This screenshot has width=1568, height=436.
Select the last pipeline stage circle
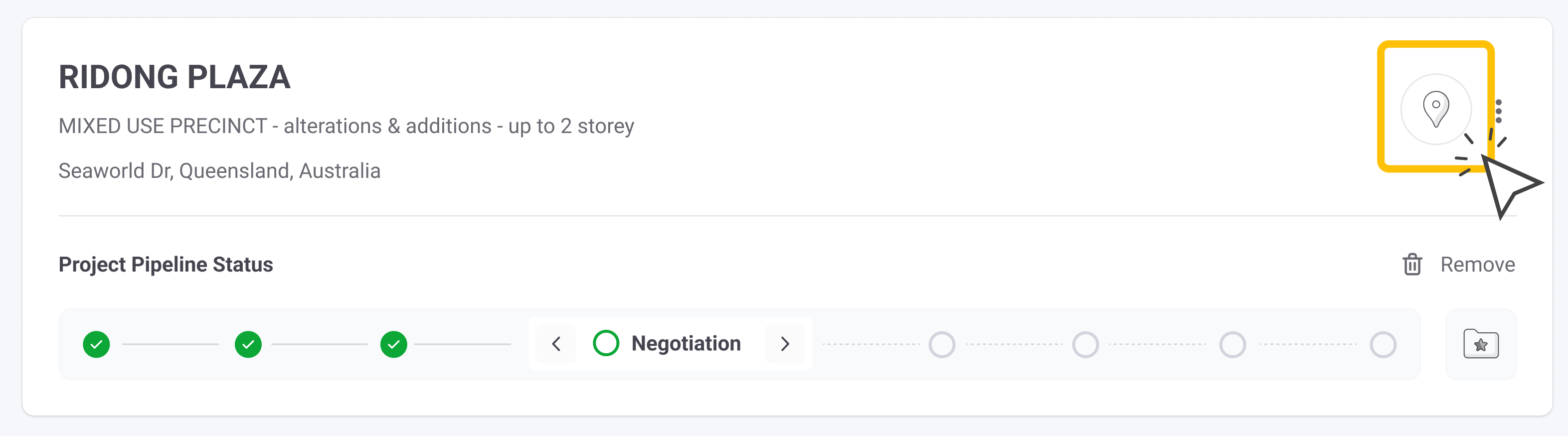(1383, 345)
